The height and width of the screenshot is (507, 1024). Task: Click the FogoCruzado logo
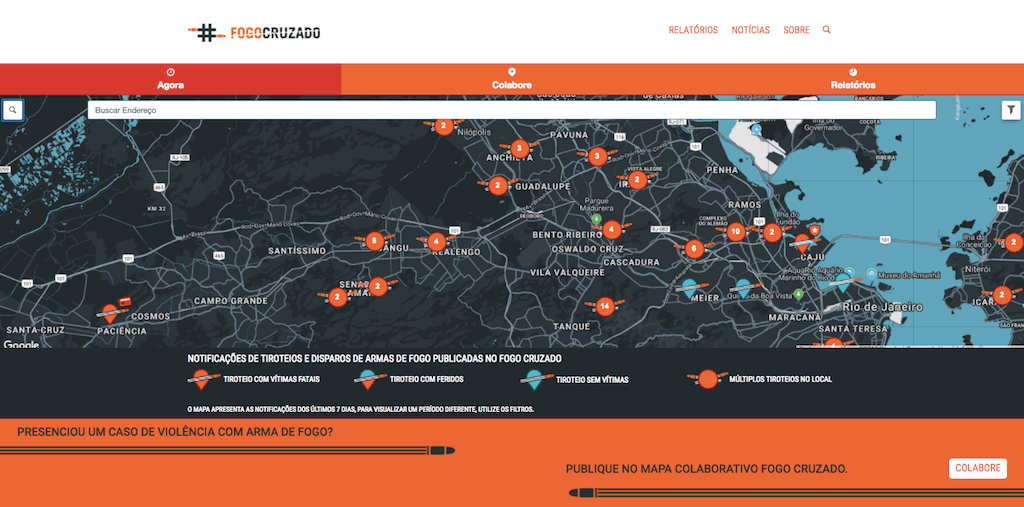pos(254,32)
